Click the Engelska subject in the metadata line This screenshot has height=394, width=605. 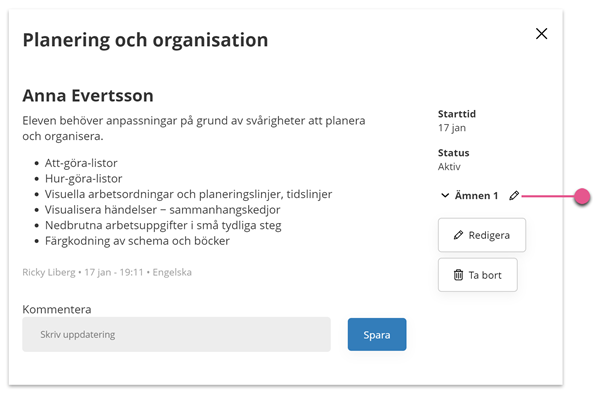(172, 272)
